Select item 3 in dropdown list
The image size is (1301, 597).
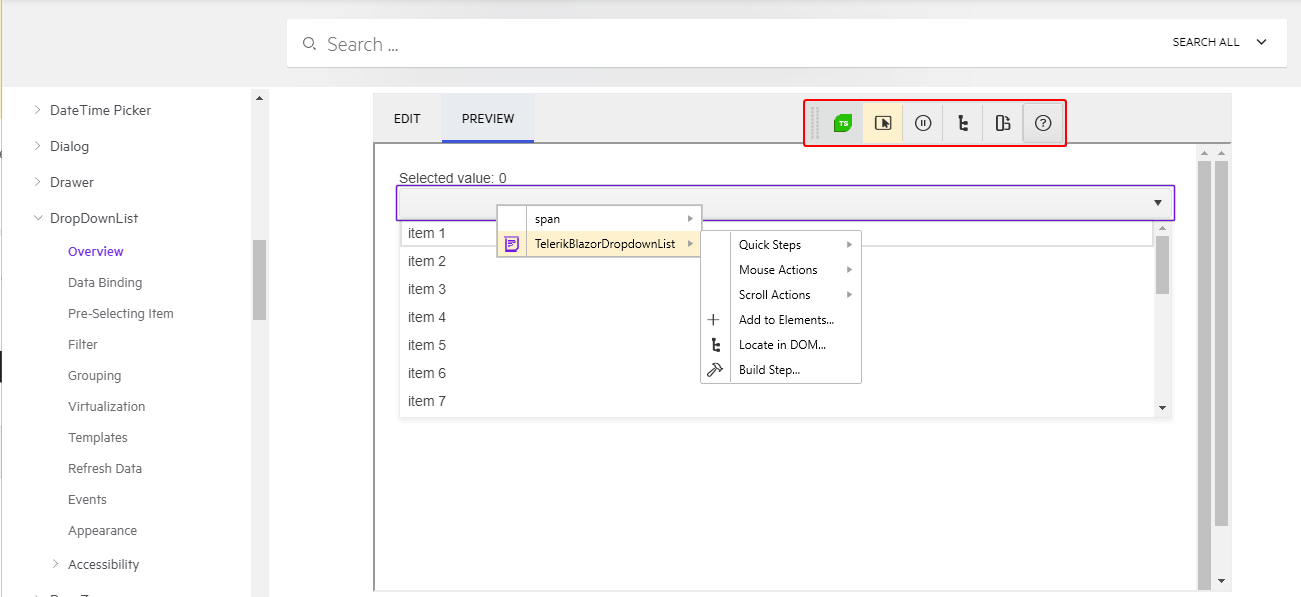(777, 289)
